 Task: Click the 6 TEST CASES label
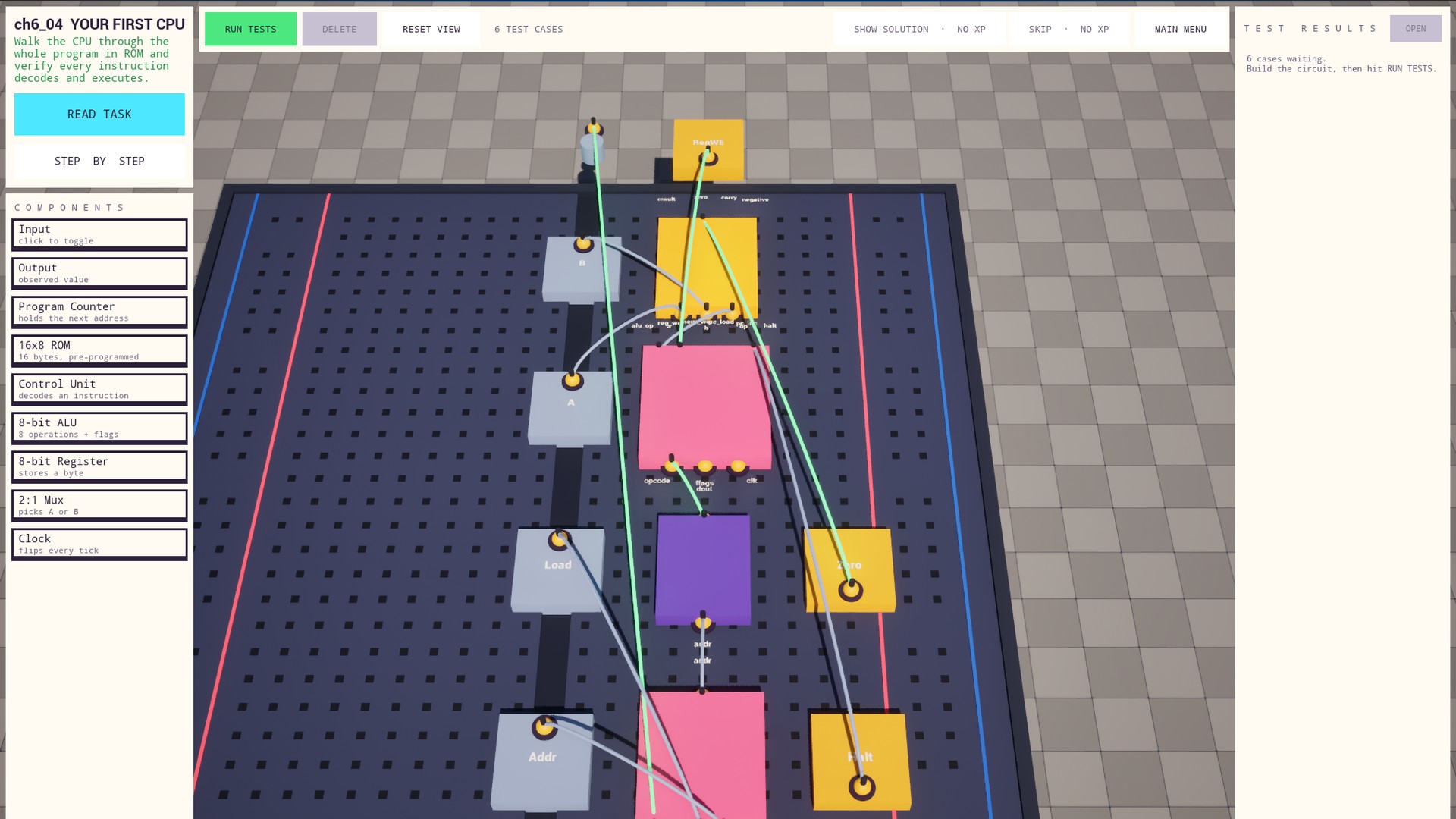point(529,29)
